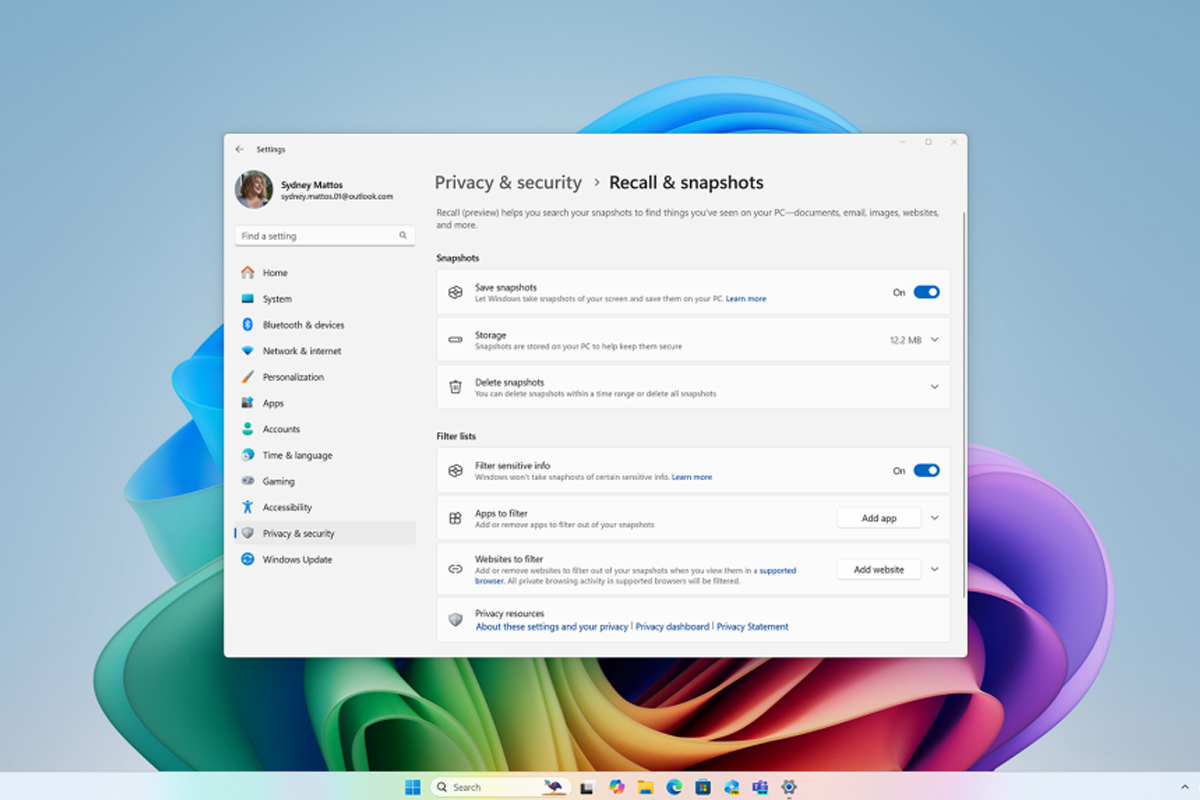The image size is (1200, 800).
Task: Open Gaming settings
Action: (x=325, y=481)
